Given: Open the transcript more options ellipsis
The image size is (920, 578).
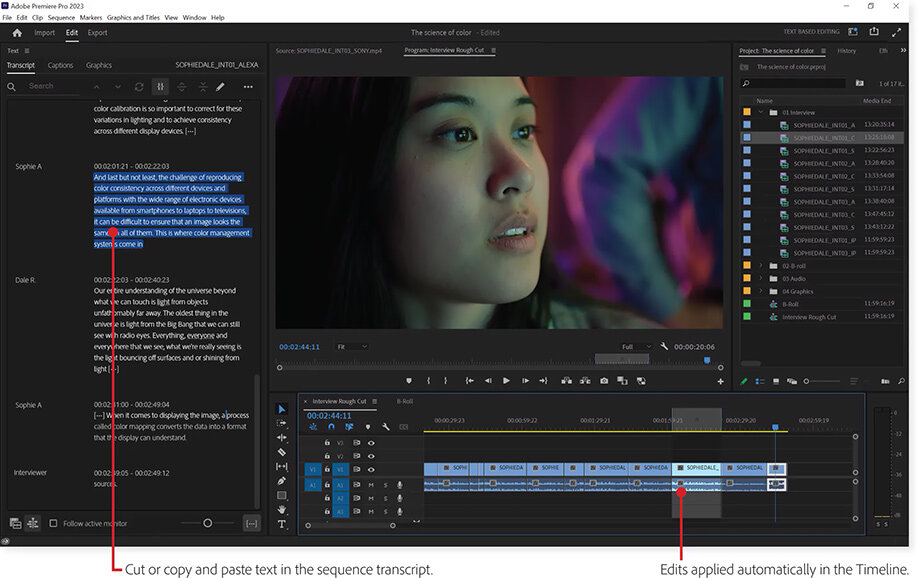Looking at the screenshot, I should coord(248,87).
